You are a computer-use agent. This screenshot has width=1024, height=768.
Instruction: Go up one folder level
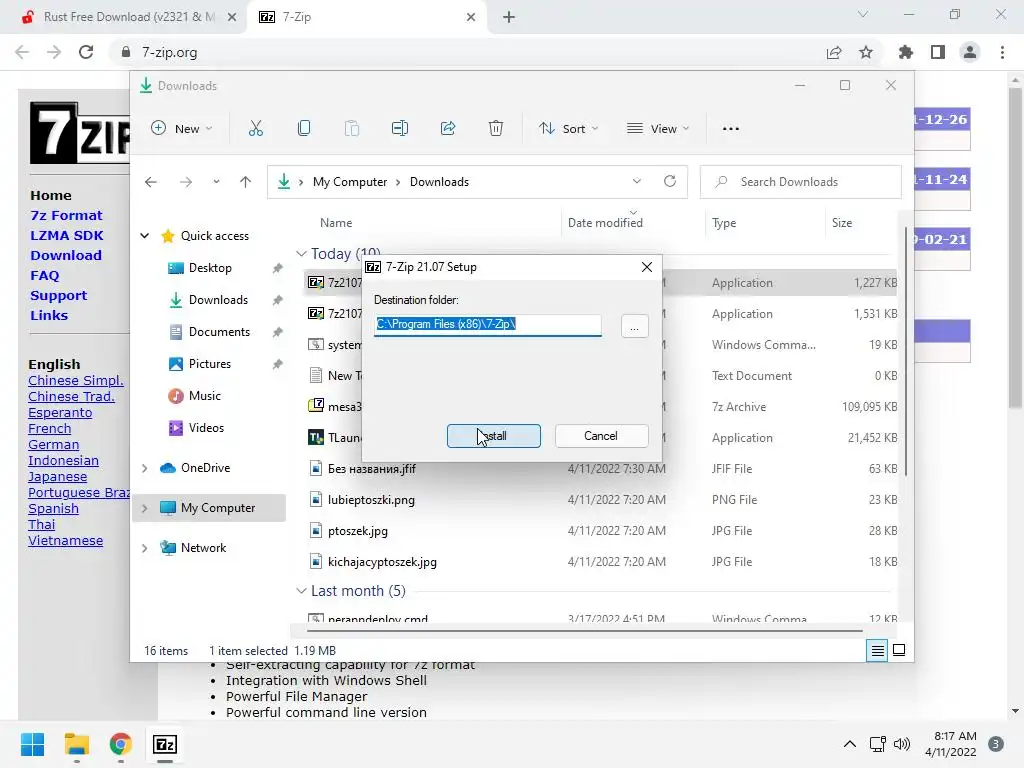pyautogui.click(x=246, y=182)
